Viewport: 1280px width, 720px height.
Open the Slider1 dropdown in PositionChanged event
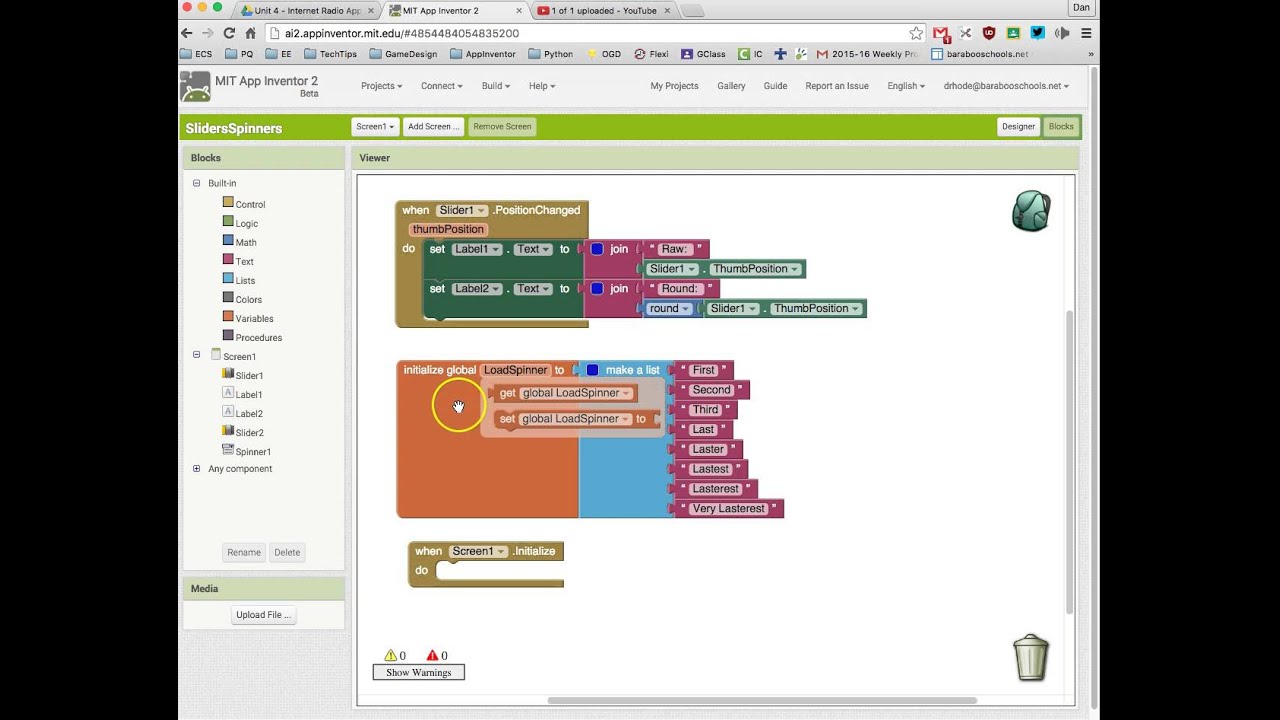coord(462,210)
